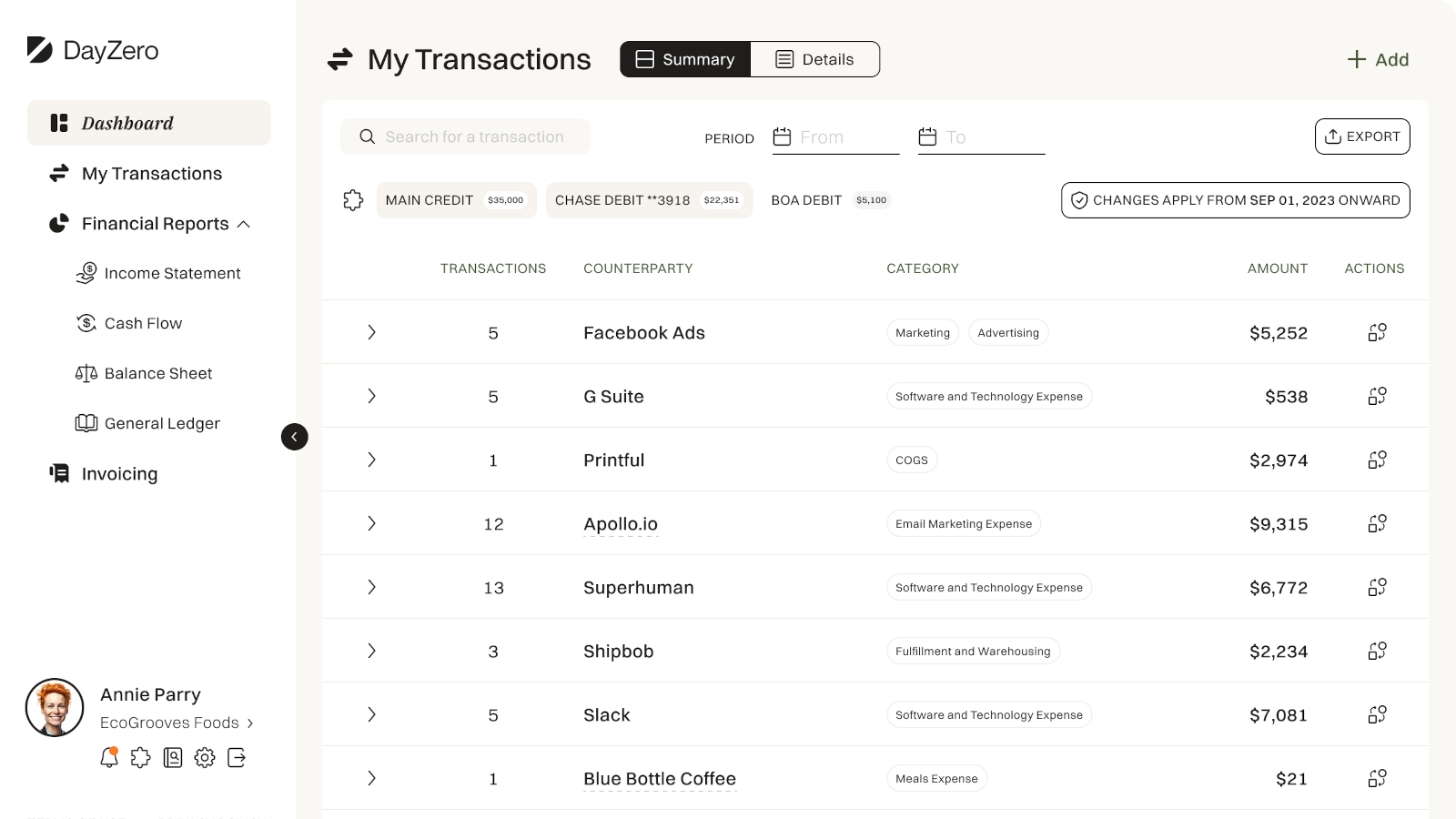Open Dashboard in the sidebar
The height and width of the screenshot is (819, 1456).
tap(149, 123)
